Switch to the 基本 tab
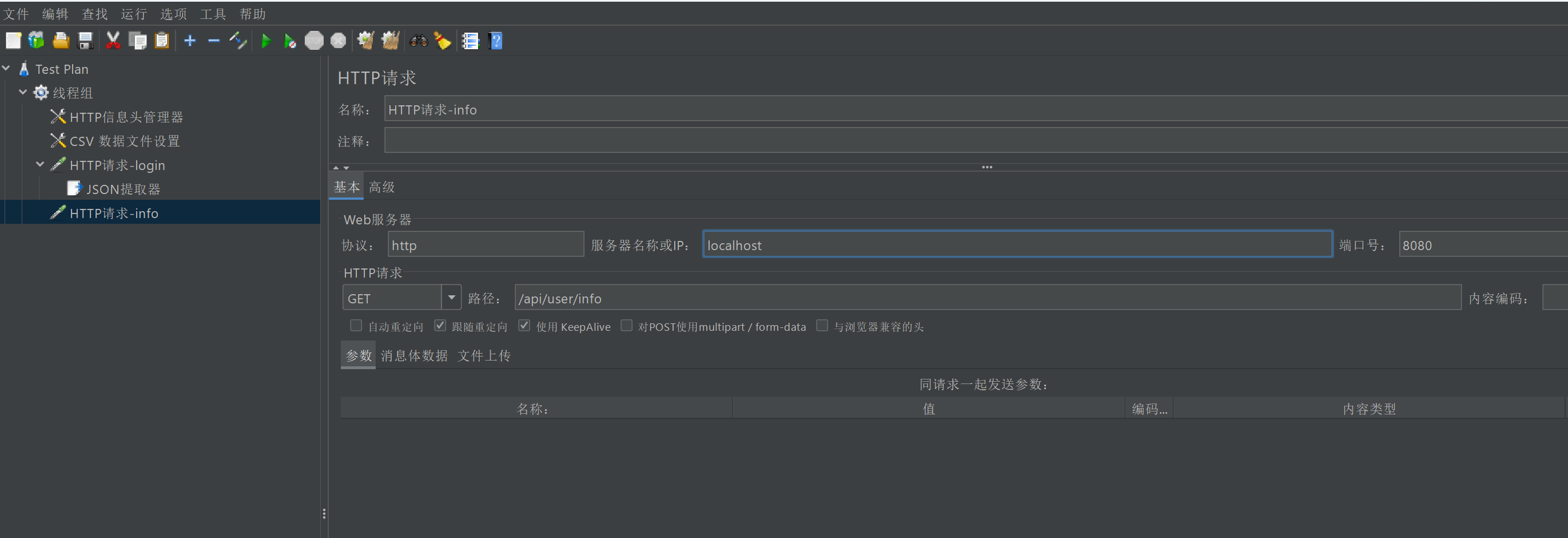The image size is (1568, 538). tap(347, 187)
